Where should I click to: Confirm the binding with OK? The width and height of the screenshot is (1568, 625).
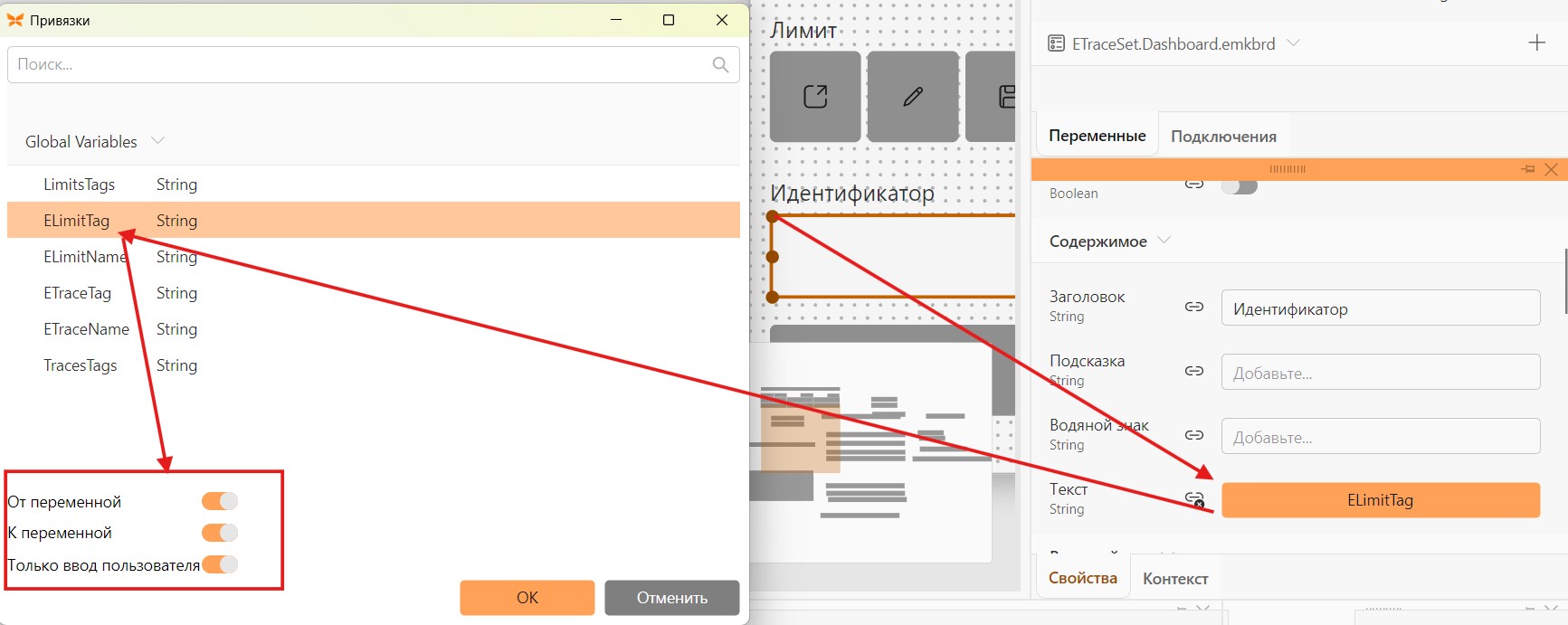pyautogui.click(x=527, y=598)
